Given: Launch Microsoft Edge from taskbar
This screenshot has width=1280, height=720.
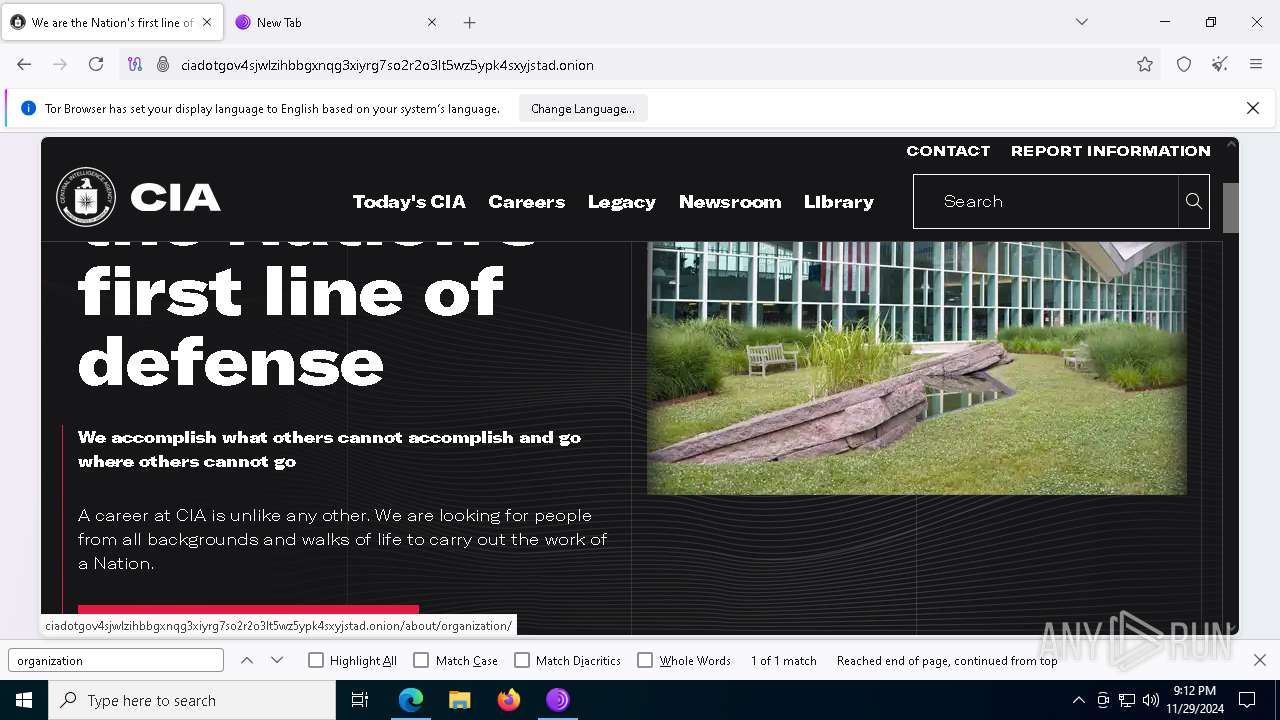Looking at the screenshot, I should pyautogui.click(x=411, y=700).
